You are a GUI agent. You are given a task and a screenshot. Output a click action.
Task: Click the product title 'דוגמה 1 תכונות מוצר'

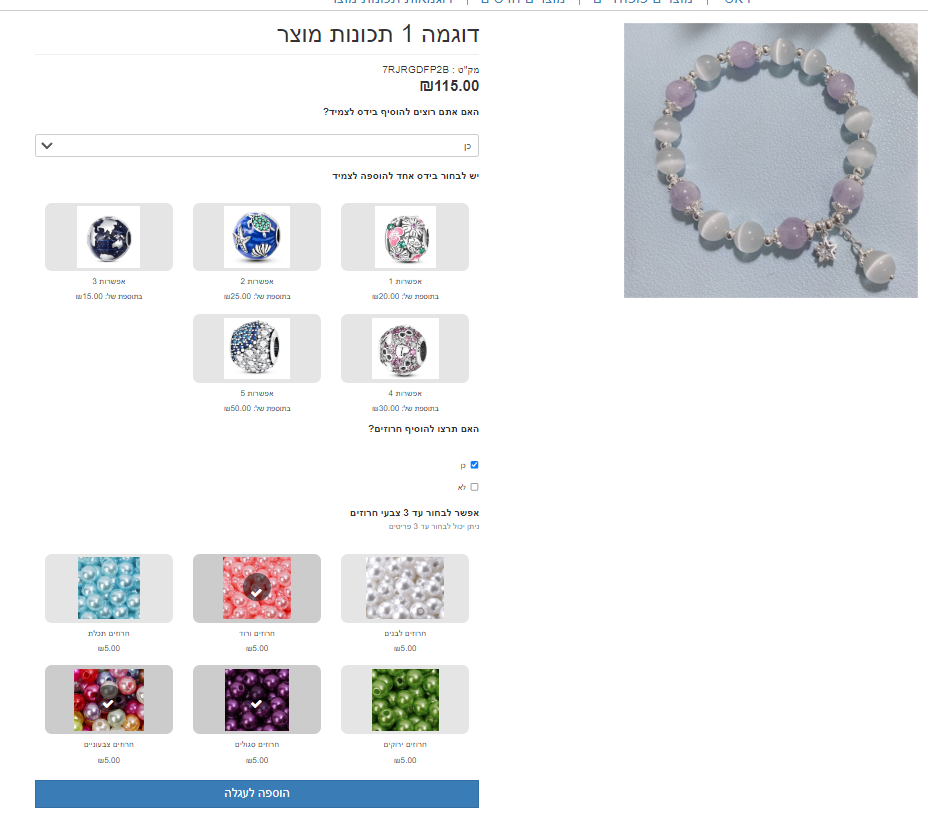coord(378,34)
